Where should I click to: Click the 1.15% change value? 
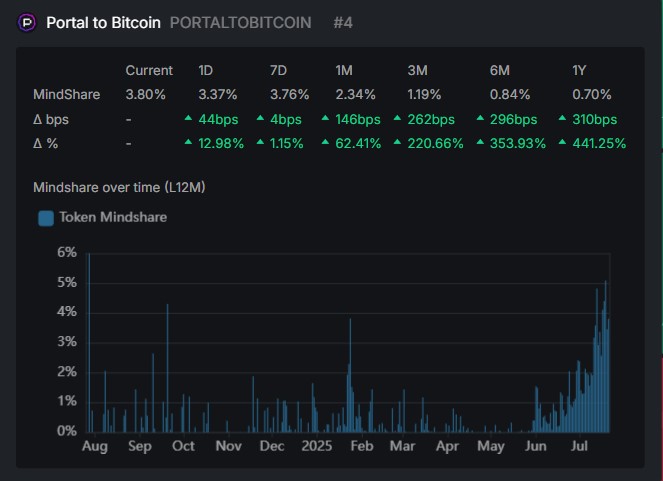[x=287, y=144]
